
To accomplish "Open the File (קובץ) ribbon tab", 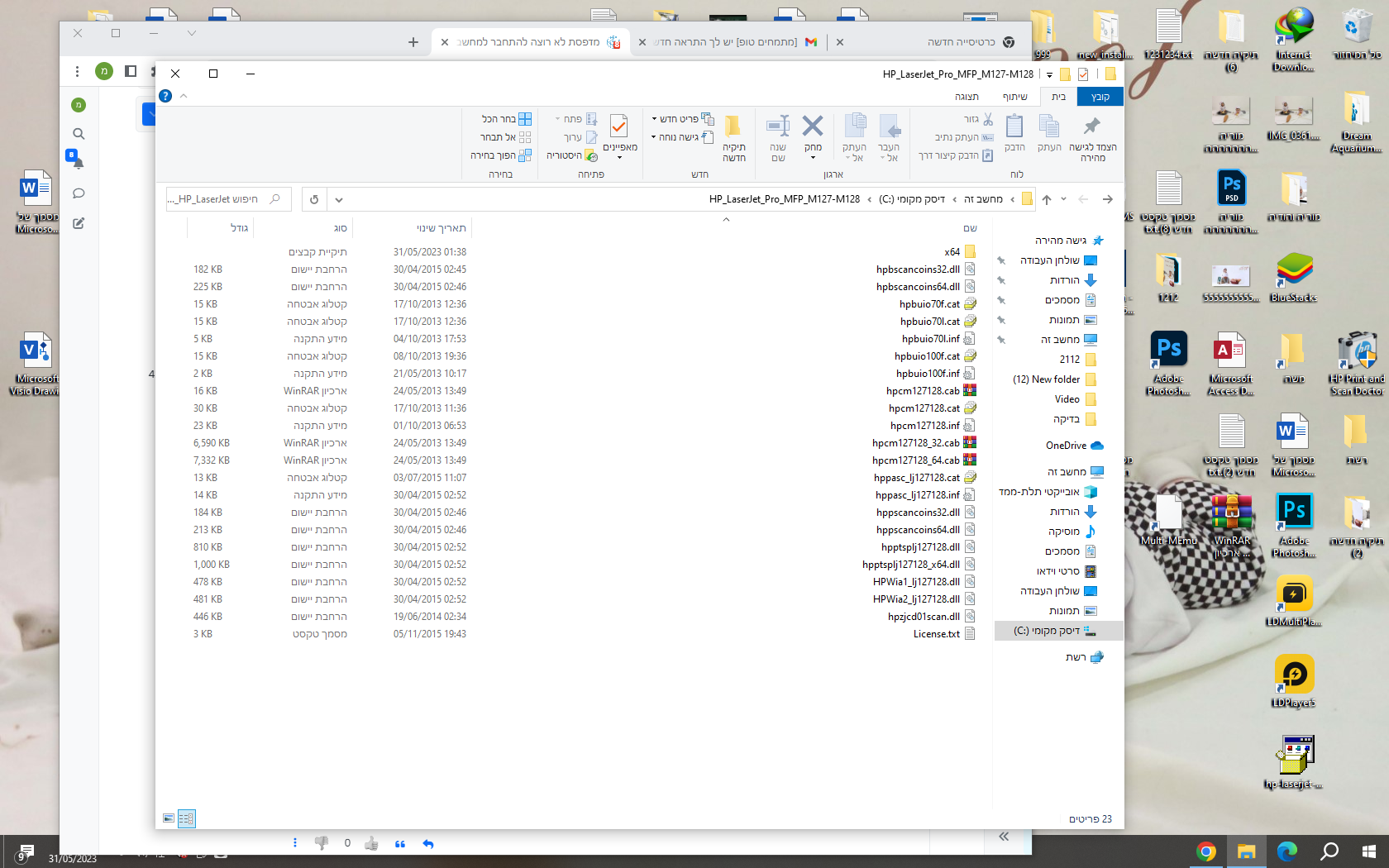I will (x=1100, y=97).
